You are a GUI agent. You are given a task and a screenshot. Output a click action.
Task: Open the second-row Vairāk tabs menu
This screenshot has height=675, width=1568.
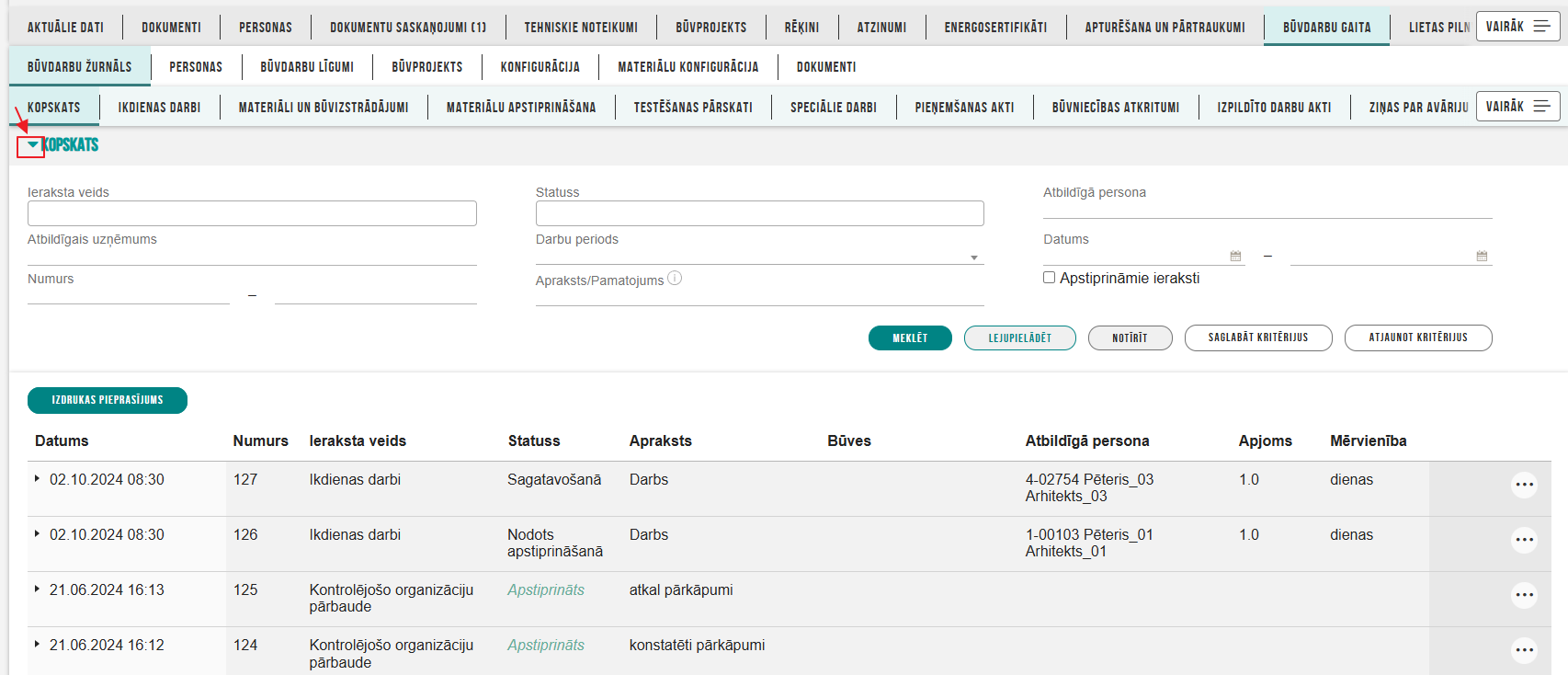pyautogui.click(x=1517, y=107)
